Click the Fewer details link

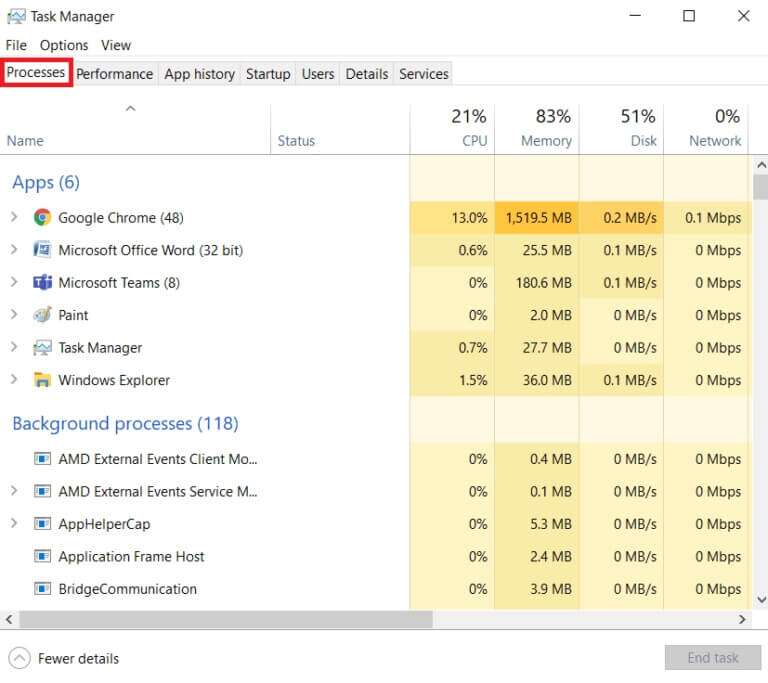[x=78, y=659]
